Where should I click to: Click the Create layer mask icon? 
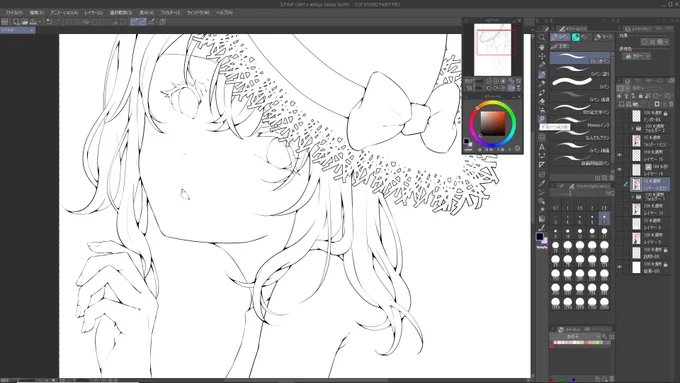657,105
